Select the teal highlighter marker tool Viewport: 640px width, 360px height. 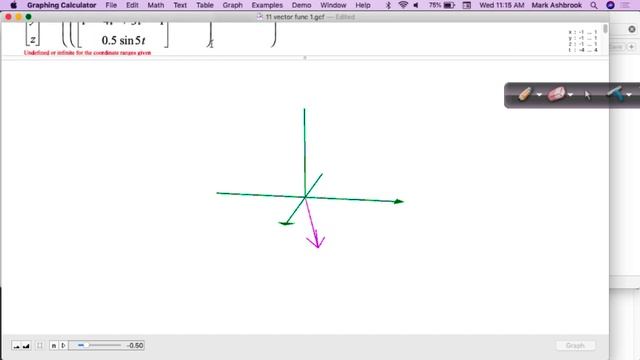tap(616, 94)
